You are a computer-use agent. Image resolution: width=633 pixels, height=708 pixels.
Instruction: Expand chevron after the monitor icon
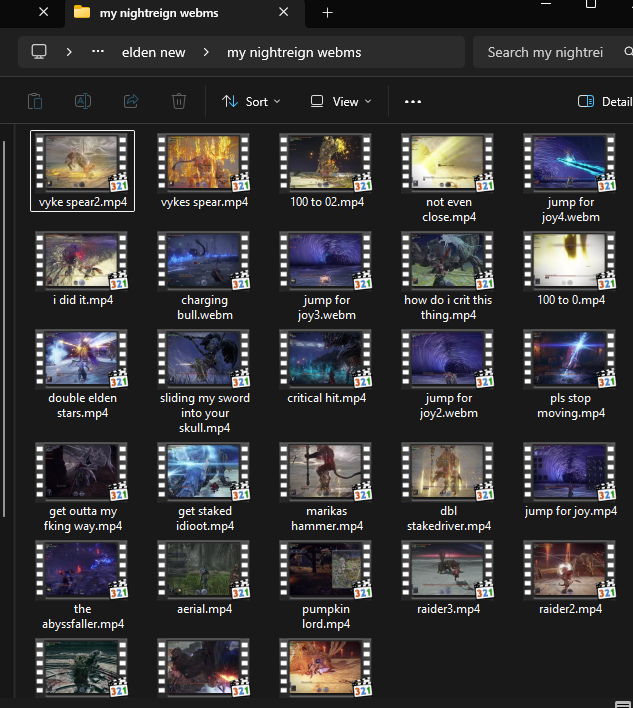tap(69, 52)
